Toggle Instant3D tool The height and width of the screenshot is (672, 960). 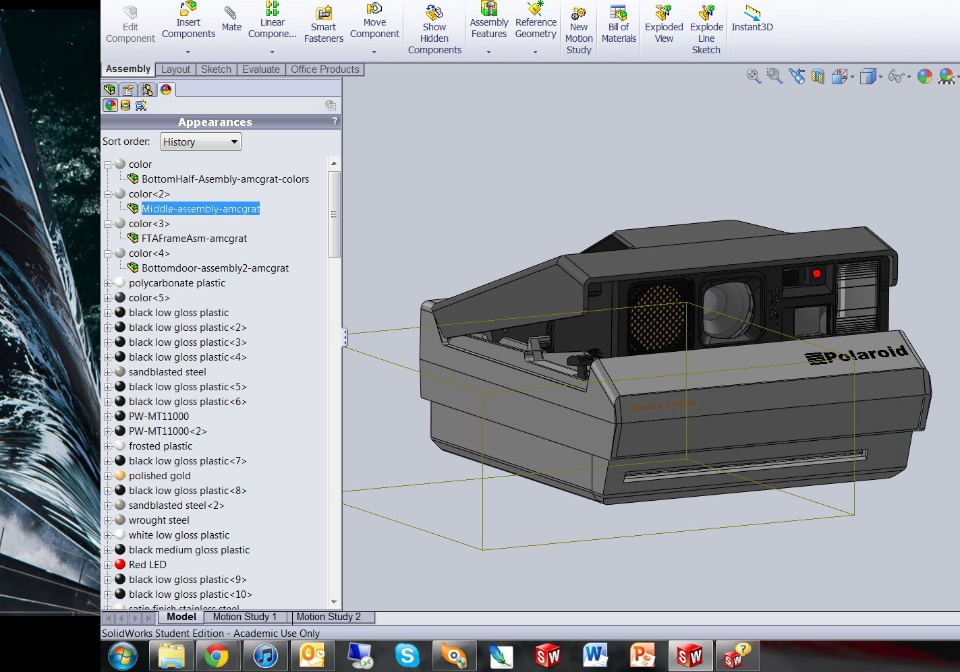[752, 18]
